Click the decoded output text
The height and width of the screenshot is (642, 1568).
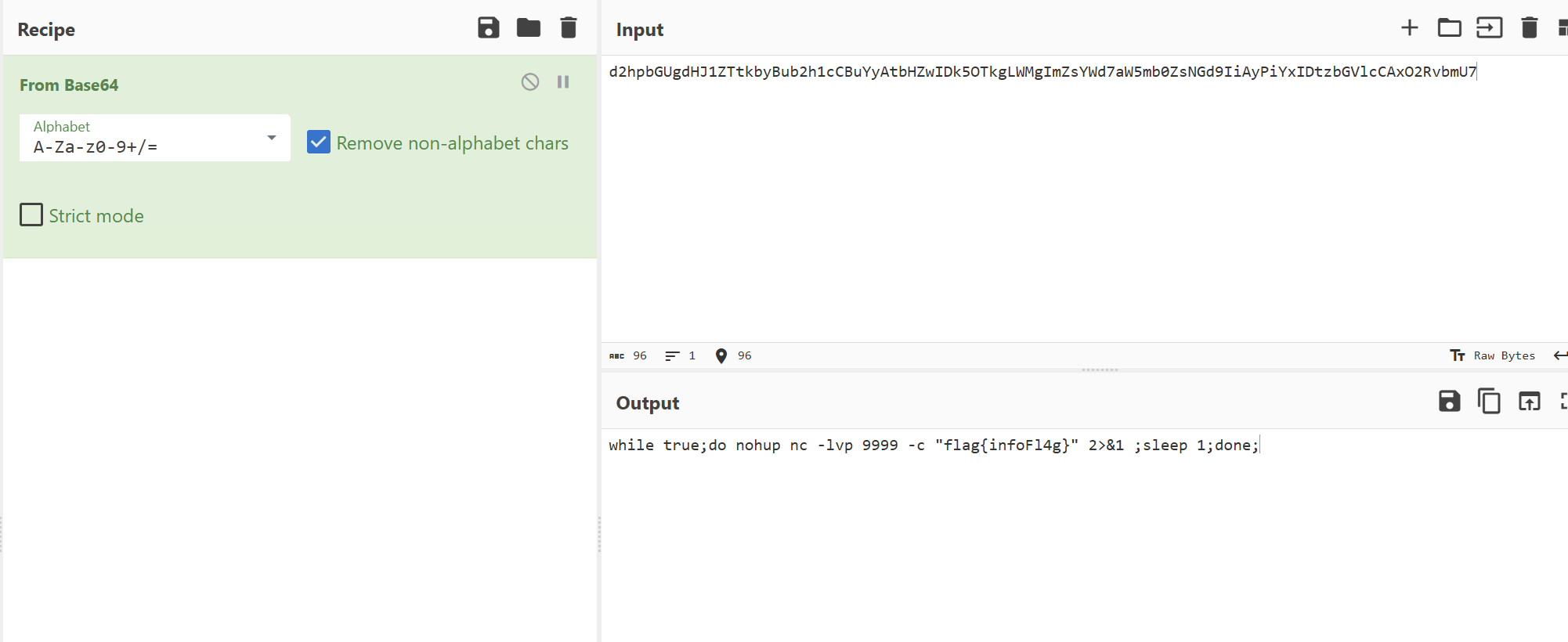(x=934, y=445)
